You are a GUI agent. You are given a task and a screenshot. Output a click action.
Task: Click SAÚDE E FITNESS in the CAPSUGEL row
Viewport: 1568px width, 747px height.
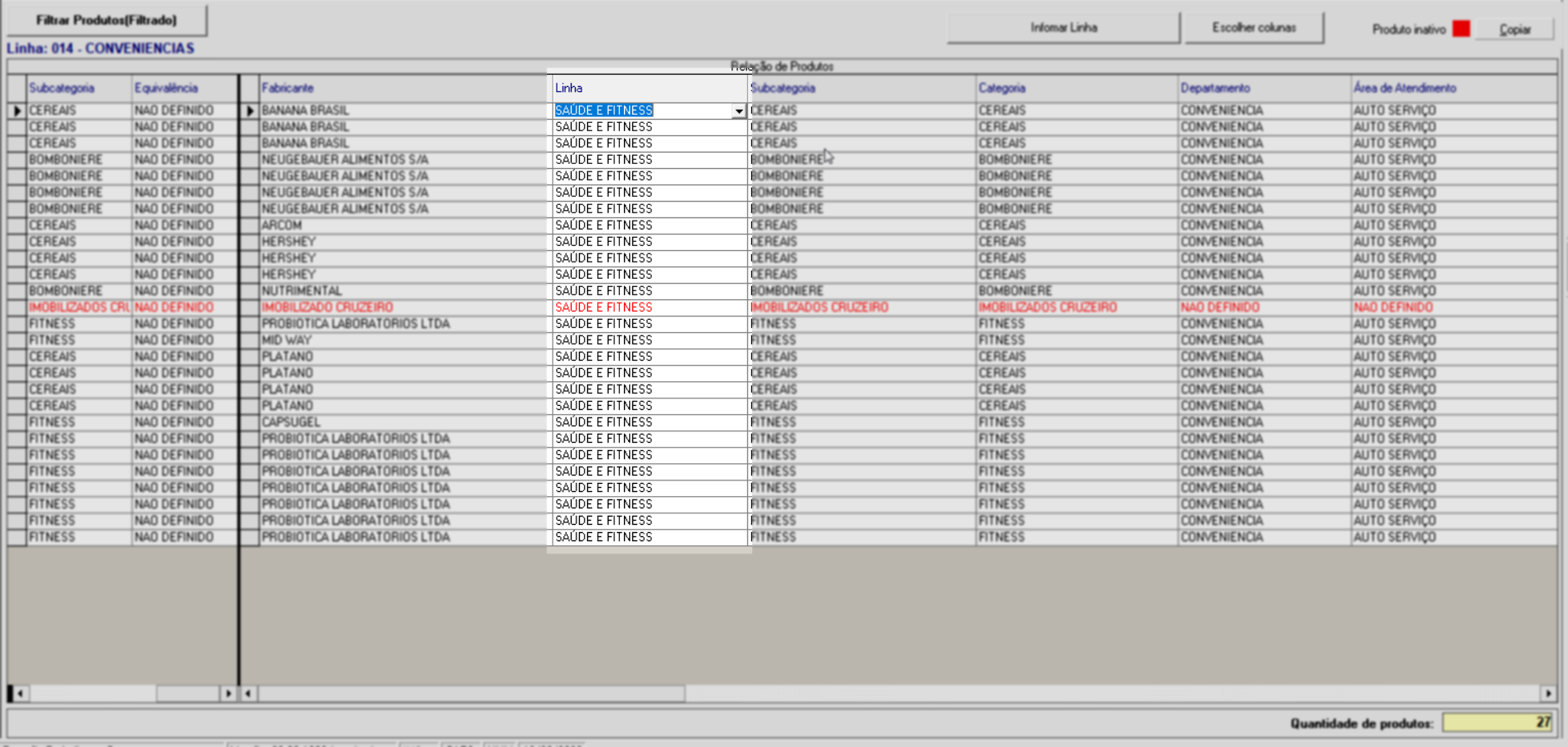pos(650,422)
